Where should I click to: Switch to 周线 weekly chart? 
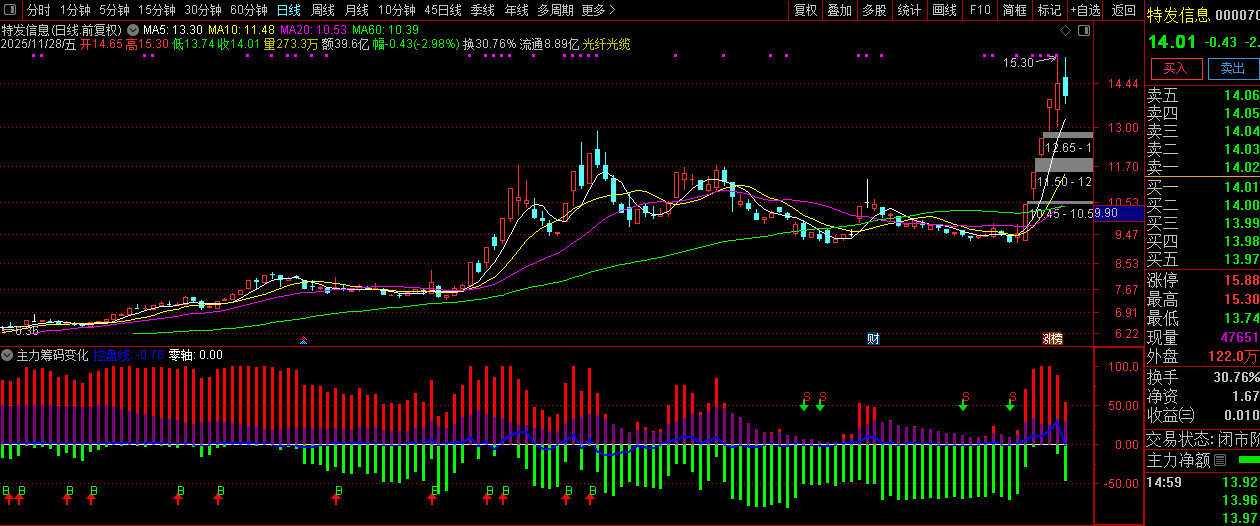[322, 10]
